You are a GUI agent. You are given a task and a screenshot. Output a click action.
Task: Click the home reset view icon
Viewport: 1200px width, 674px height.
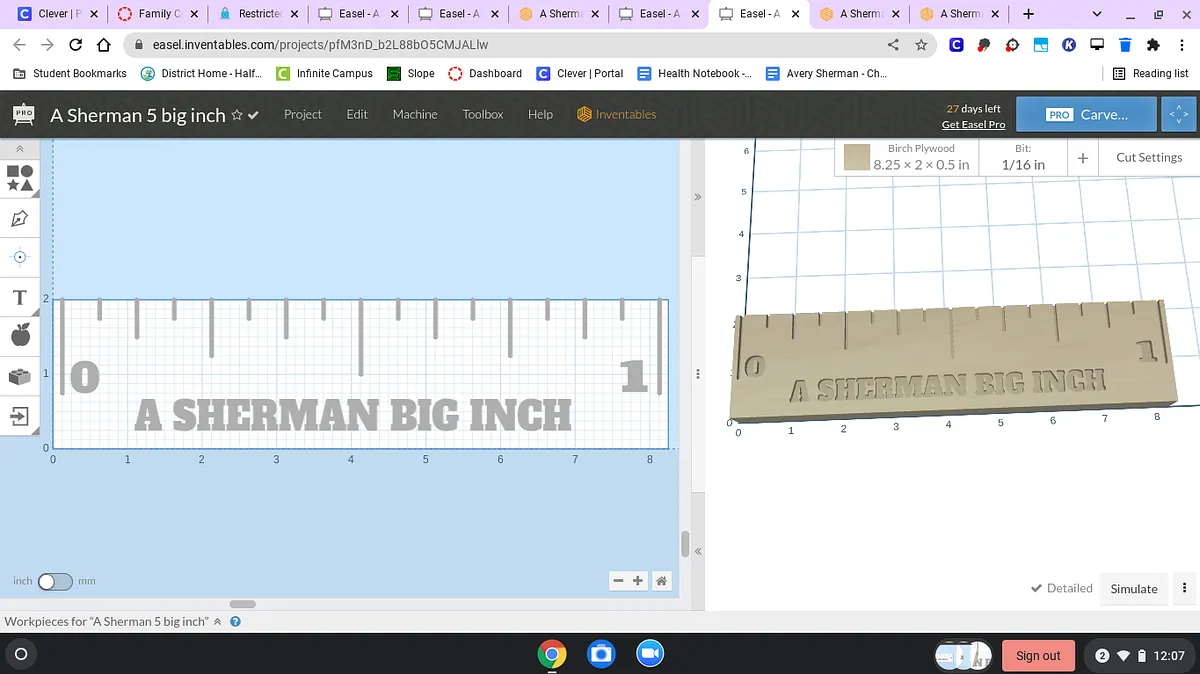tap(661, 581)
